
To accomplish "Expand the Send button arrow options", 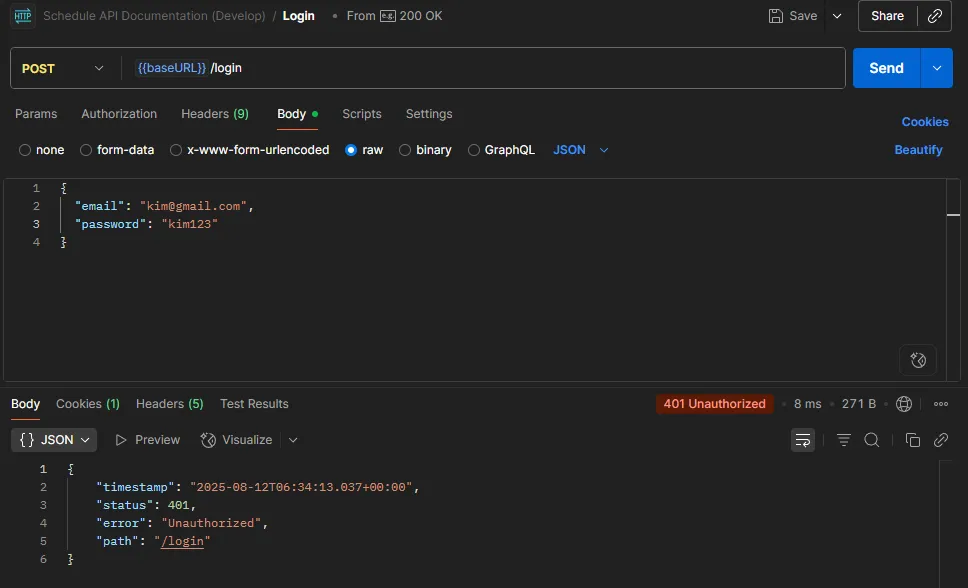I will tap(936, 68).
